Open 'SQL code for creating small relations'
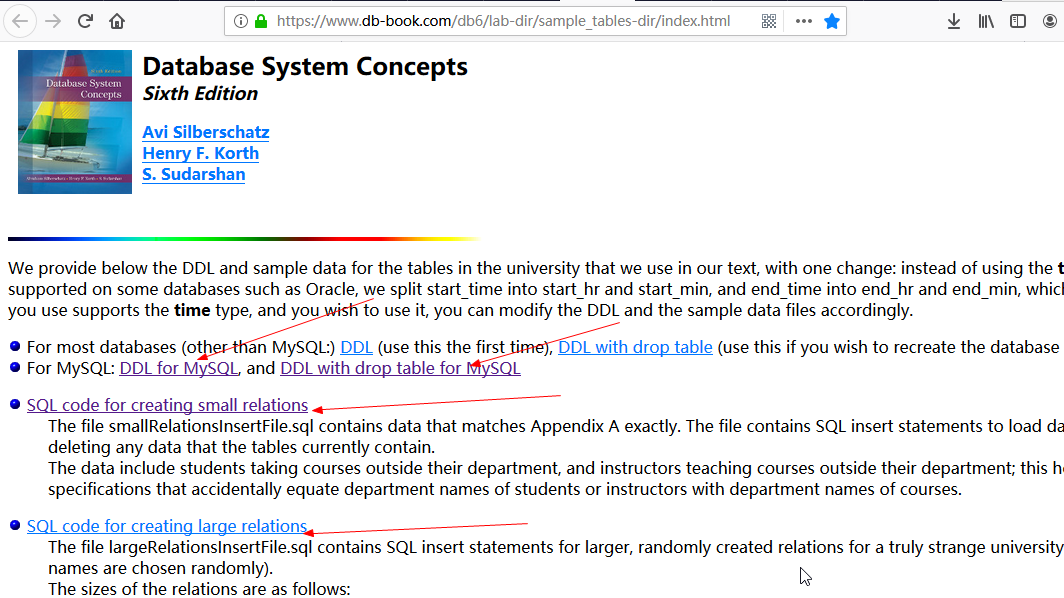Viewport: 1064px width, 598px height. point(168,405)
